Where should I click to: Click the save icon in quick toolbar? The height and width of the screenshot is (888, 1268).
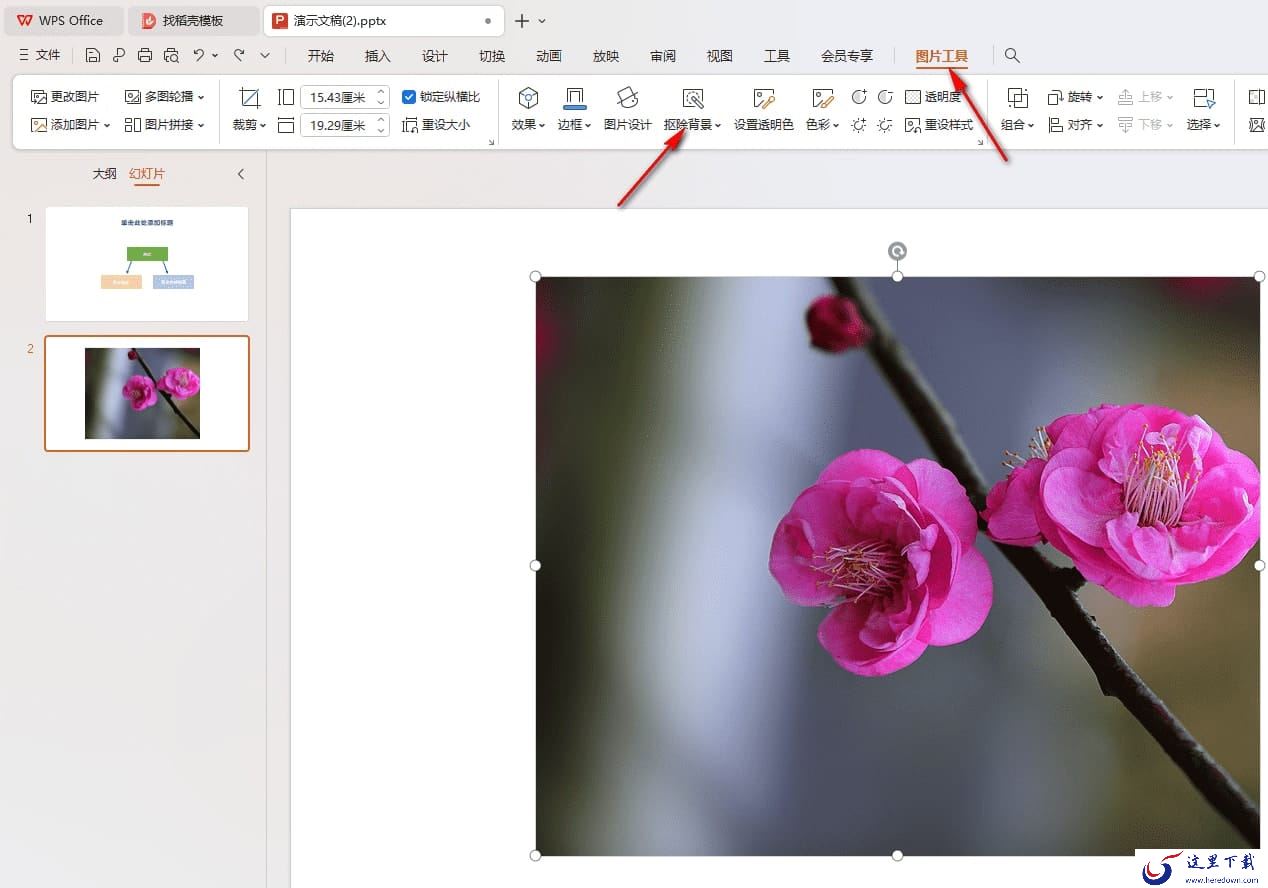point(93,56)
